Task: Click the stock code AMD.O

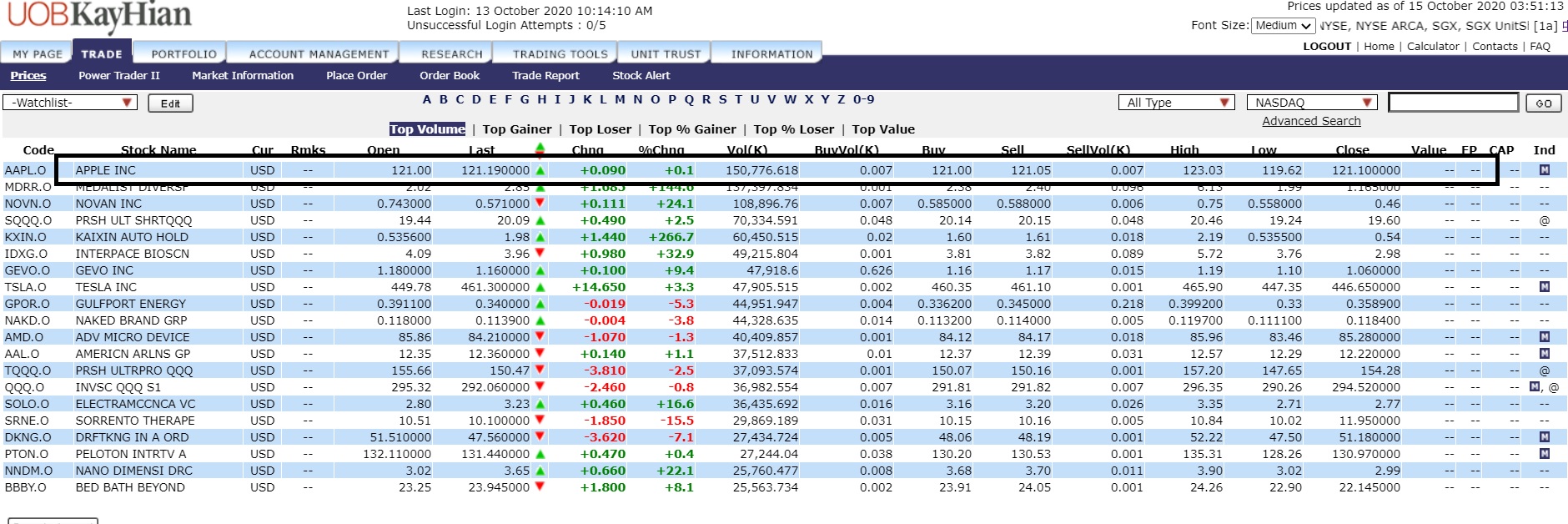Action: point(24,337)
